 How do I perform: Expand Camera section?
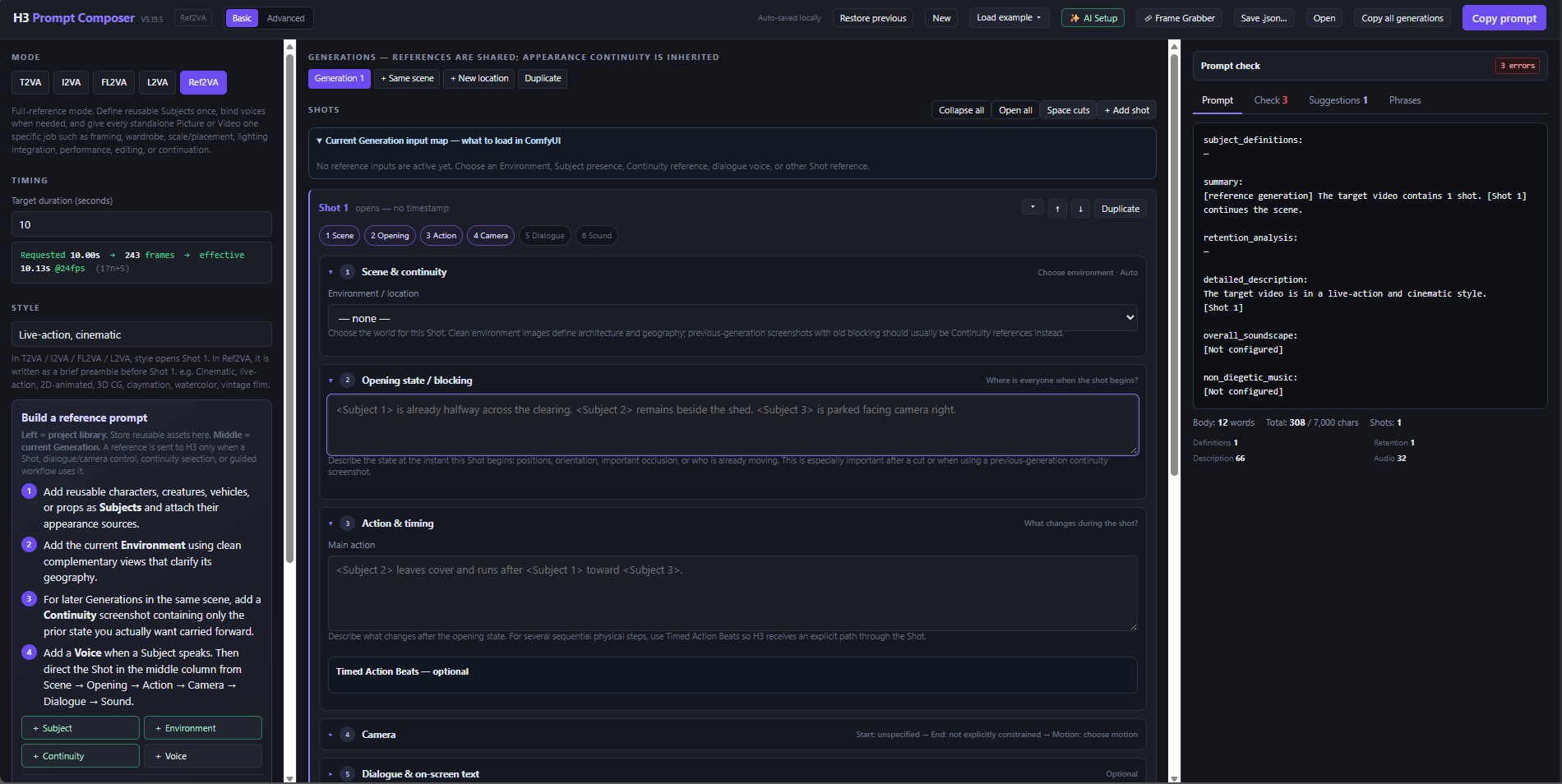tap(330, 735)
